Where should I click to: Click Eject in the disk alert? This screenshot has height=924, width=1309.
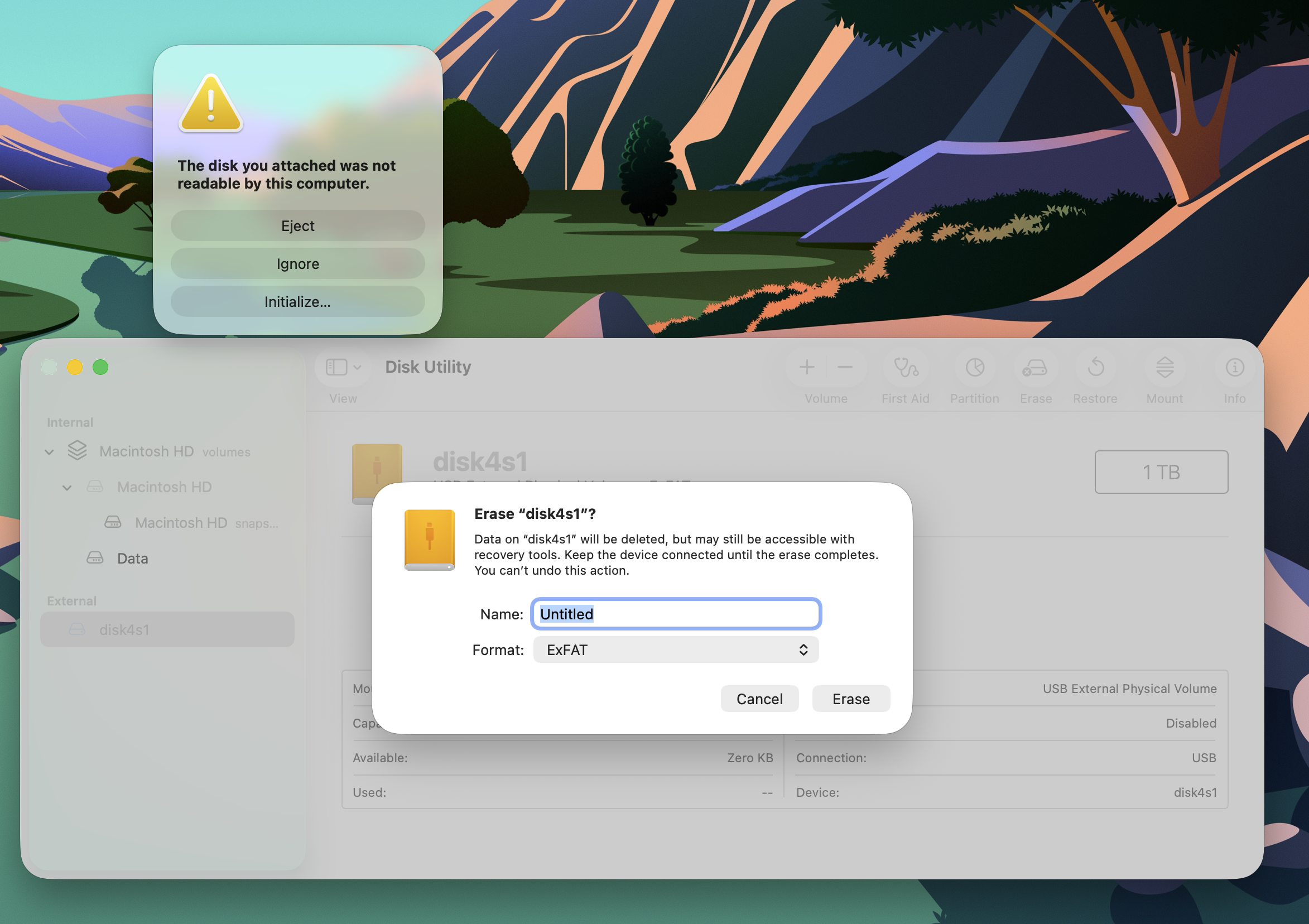tap(297, 226)
